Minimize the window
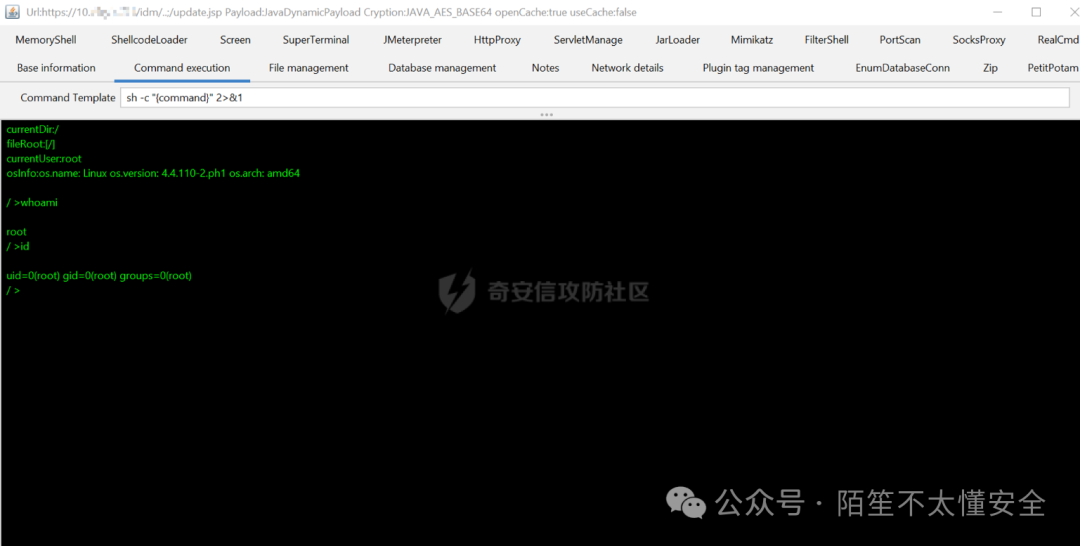 [x=999, y=12]
